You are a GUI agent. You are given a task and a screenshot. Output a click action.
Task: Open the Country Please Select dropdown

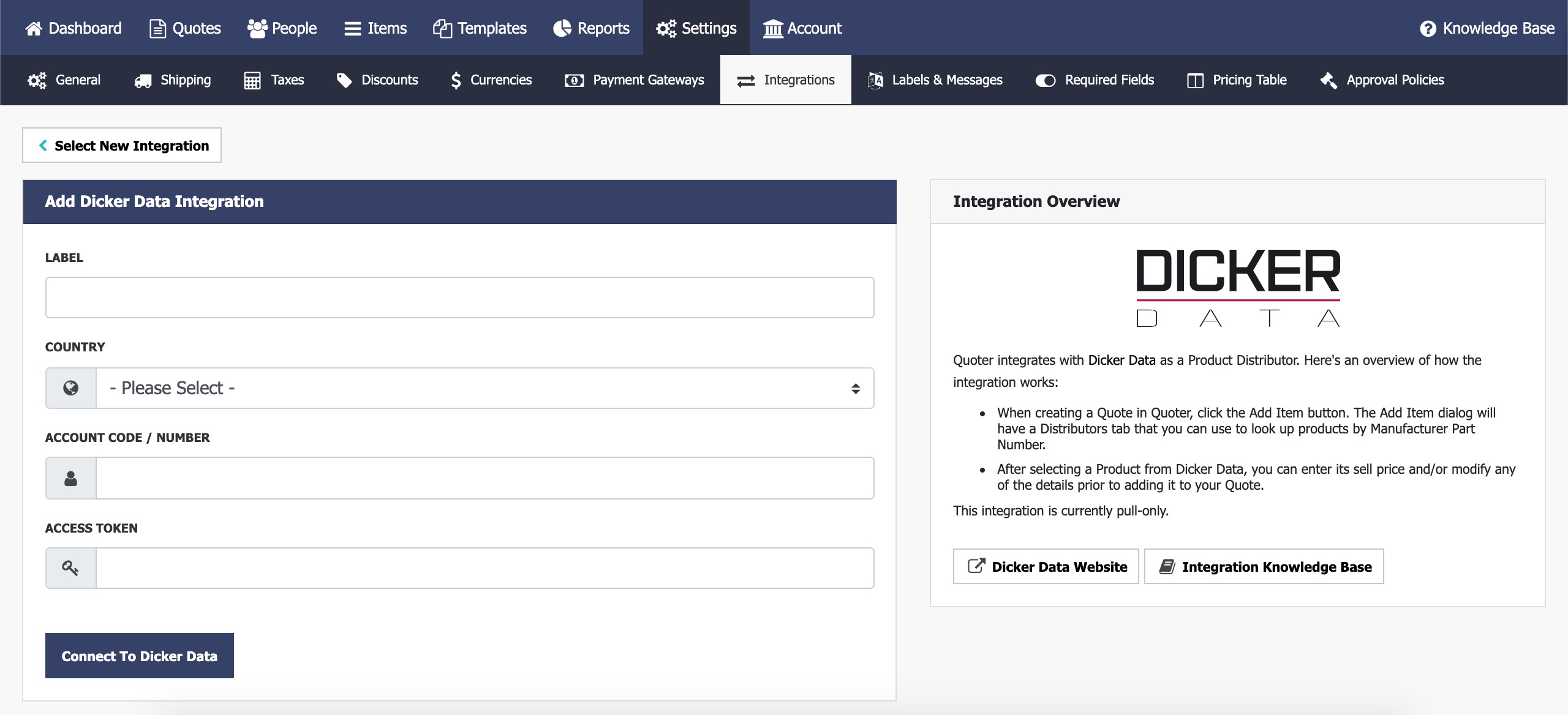tap(485, 388)
